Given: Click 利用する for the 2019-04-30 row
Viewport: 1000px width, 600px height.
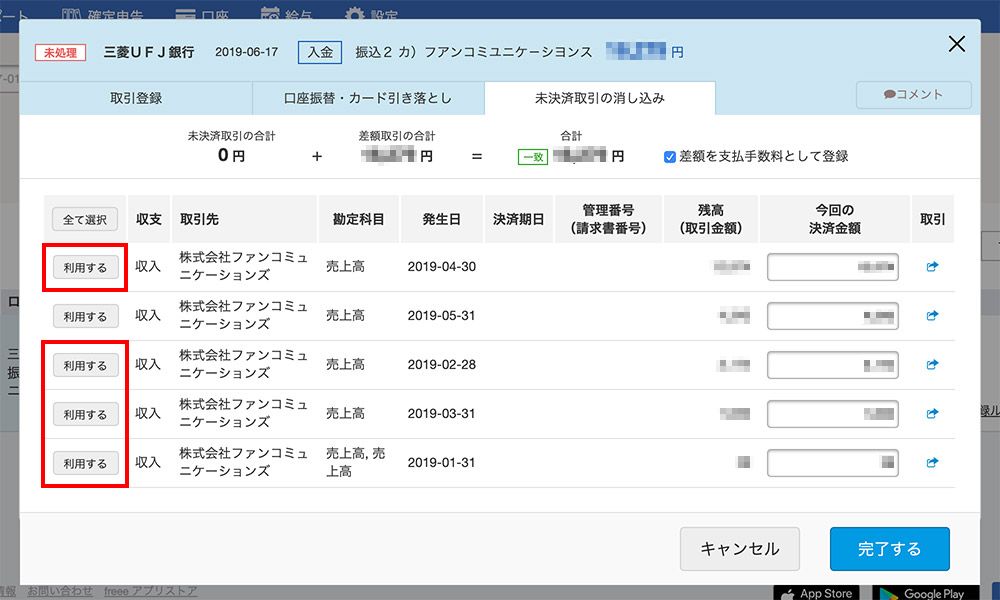Looking at the screenshot, I should (x=85, y=268).
